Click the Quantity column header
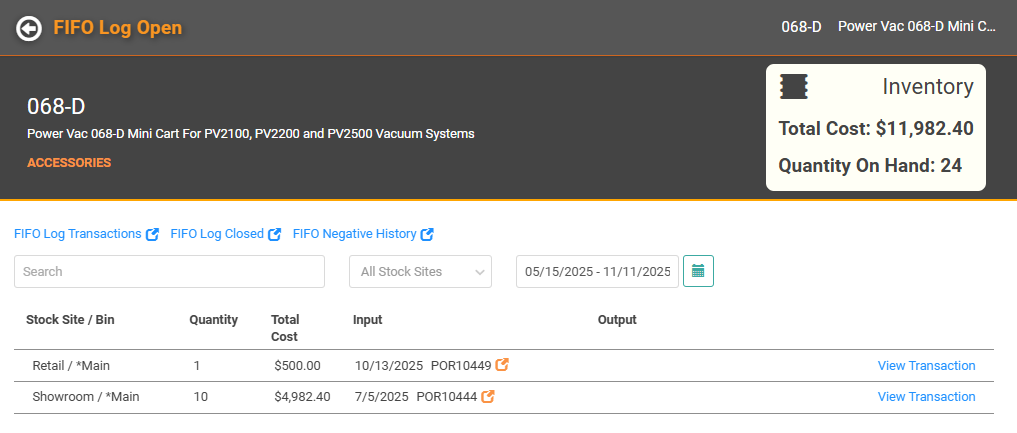The width and height of the screenshot is (1017, 433). (213, 320)
